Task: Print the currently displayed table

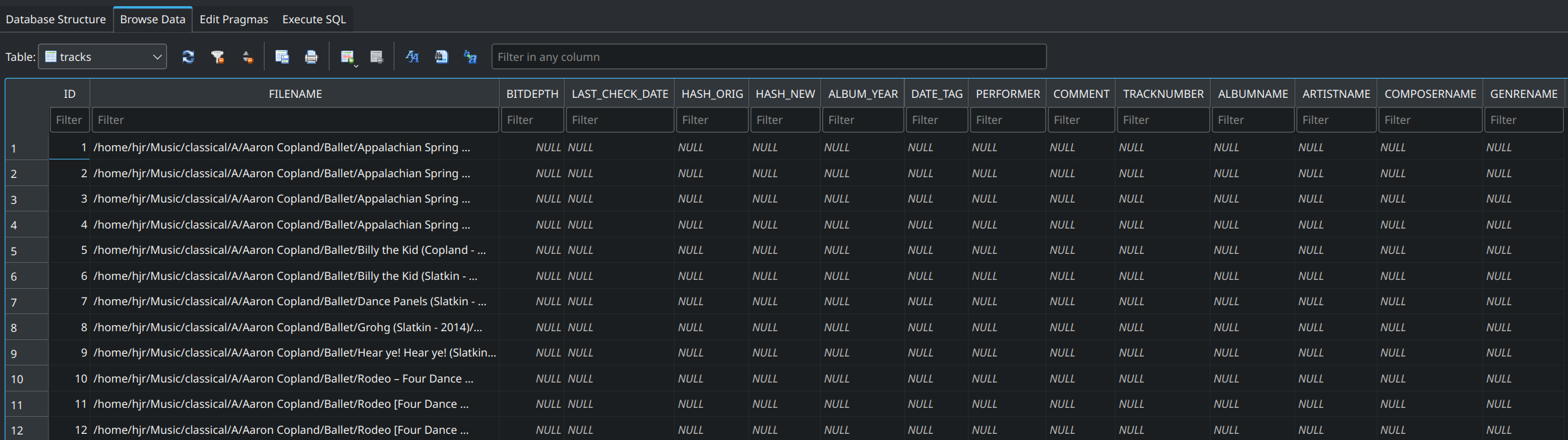Action: pos(311,57)
